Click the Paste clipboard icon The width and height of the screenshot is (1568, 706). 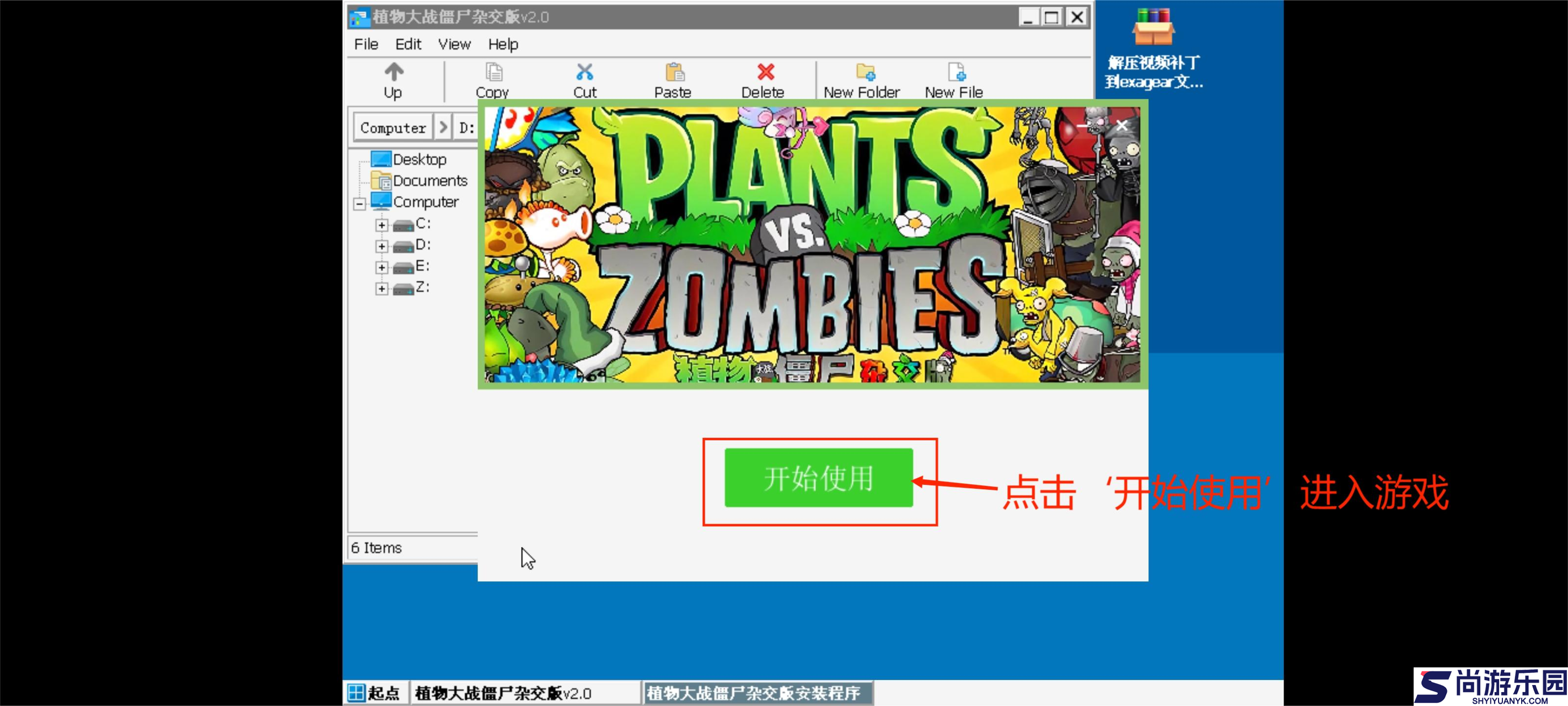(x=674, y=72)
